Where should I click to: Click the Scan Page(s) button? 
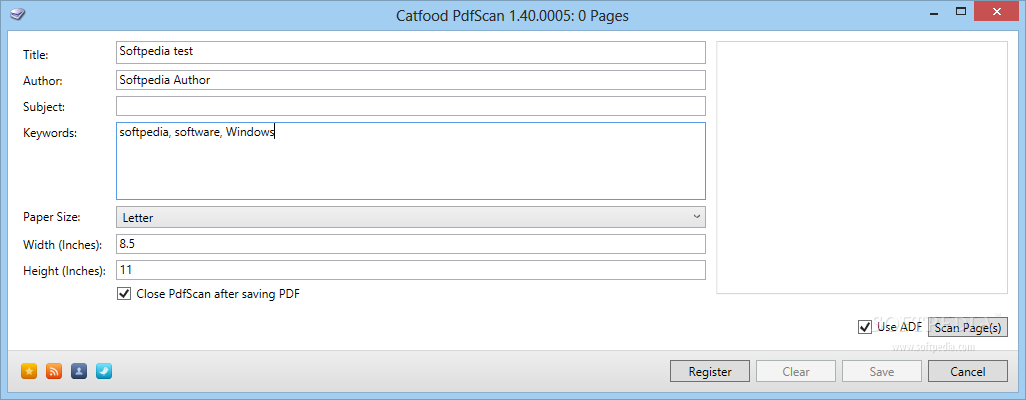[968, 327]
